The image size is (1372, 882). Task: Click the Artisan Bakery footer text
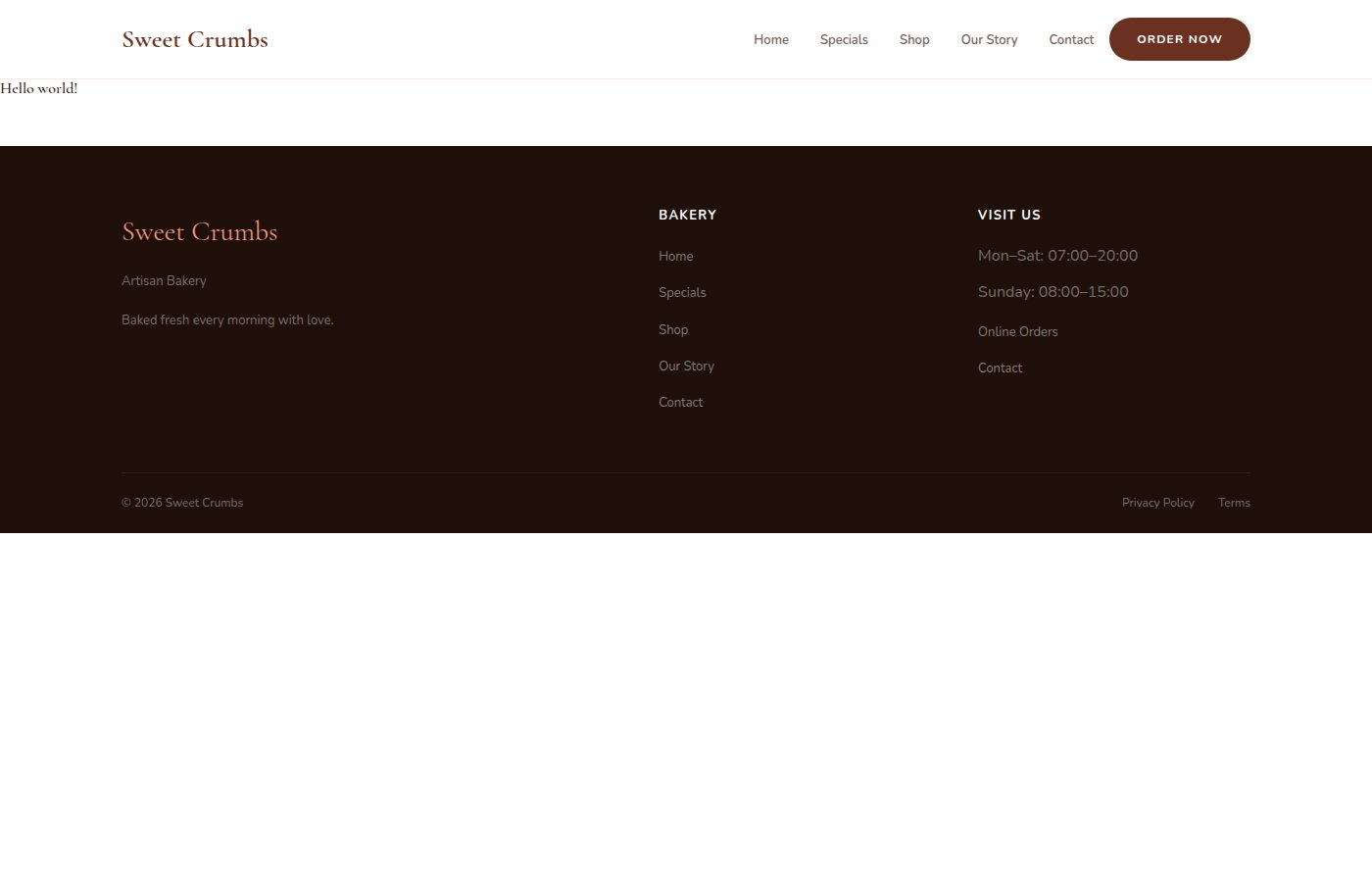pos(164,280)
